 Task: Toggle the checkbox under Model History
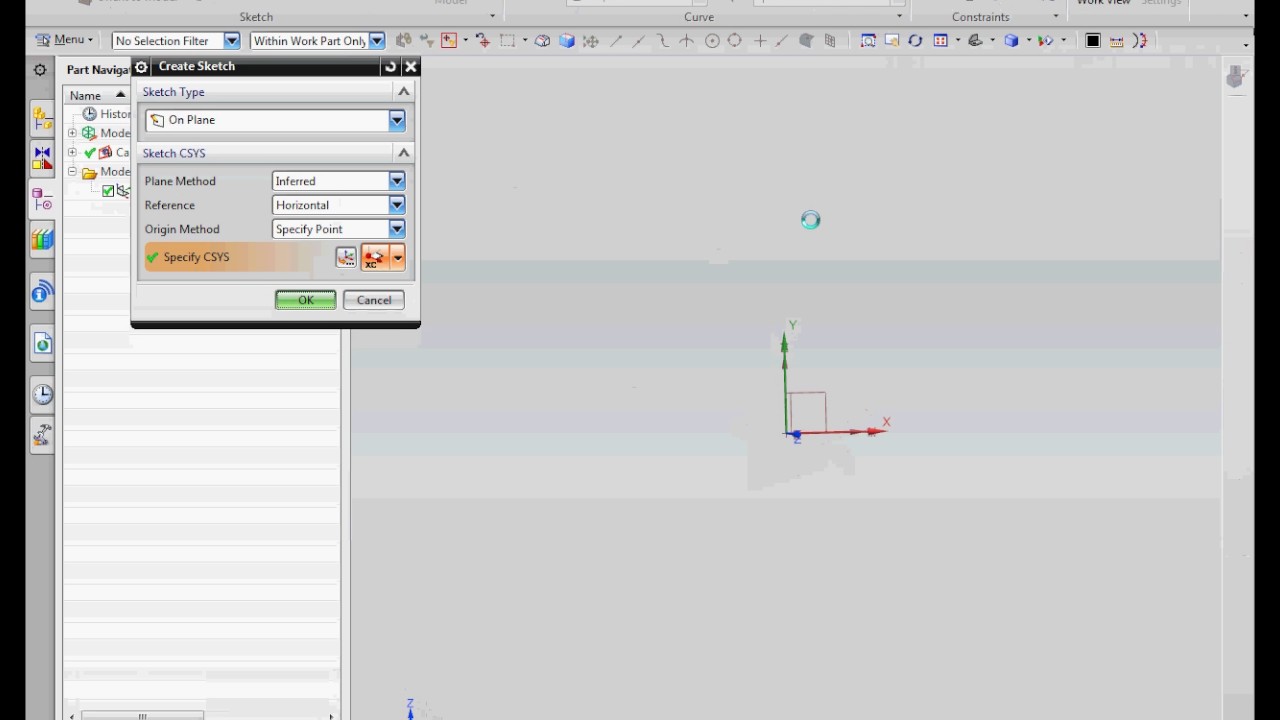point(108,191)
